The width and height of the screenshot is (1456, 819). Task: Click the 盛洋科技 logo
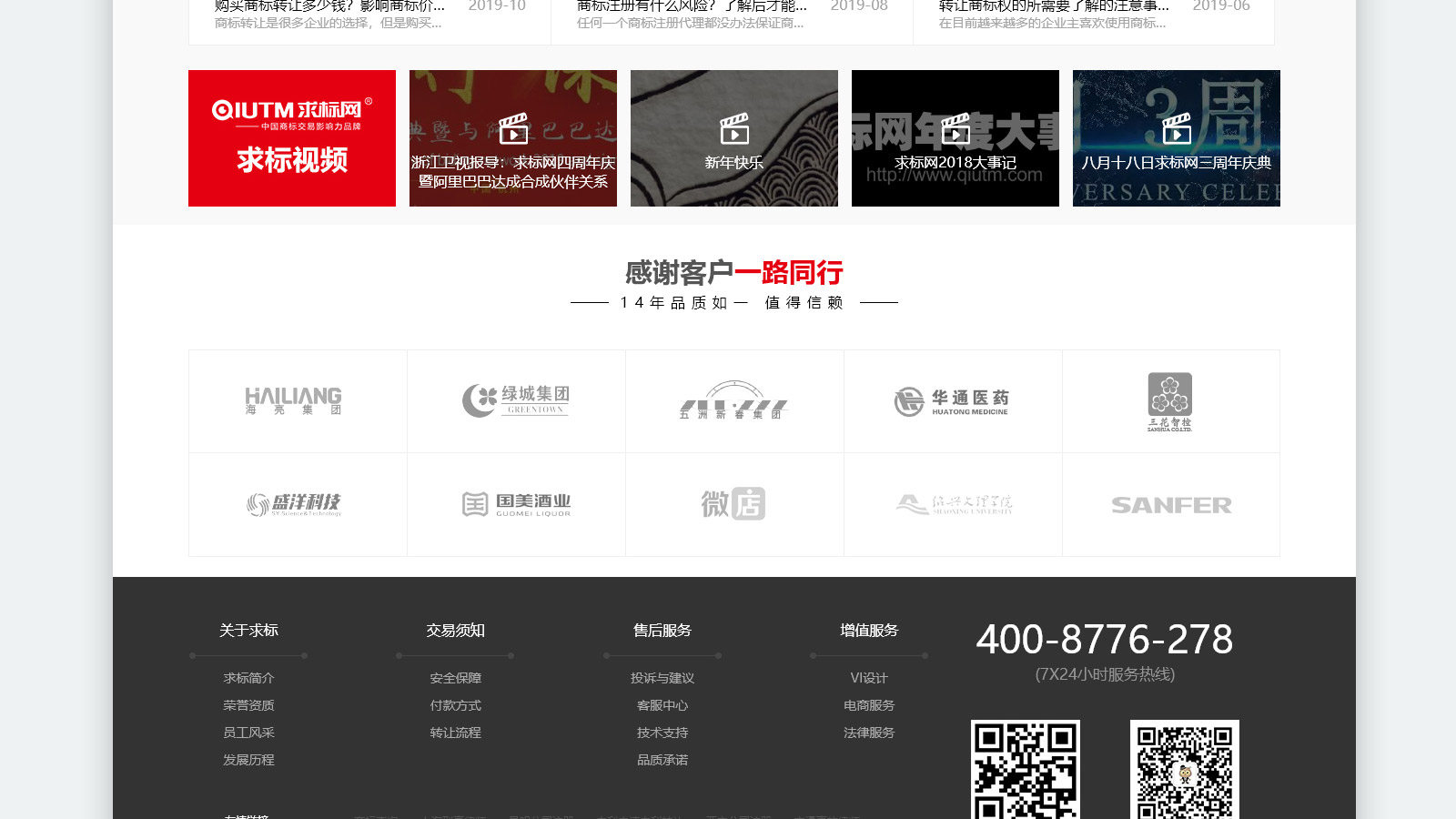[x=293, y=504]
